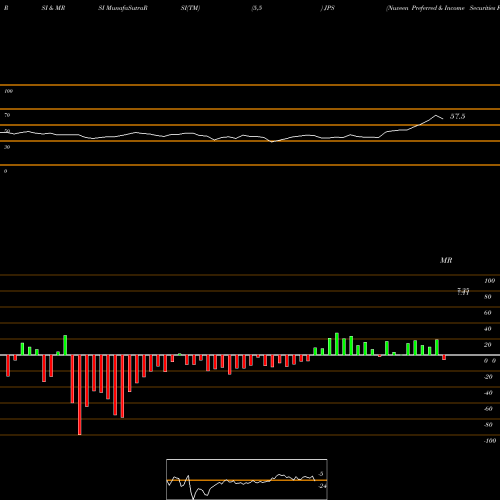Click the 'SI(TM)' header label
This screenshot has width=500, height=500.
tap(190, 8)
